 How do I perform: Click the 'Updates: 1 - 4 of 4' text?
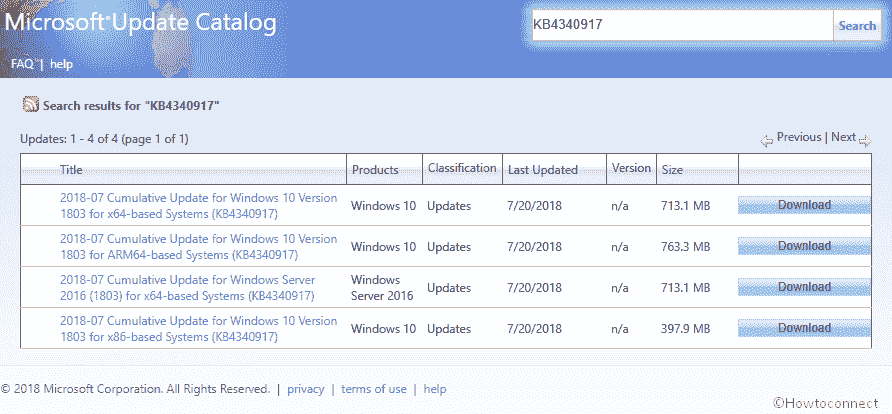[x=104, y=139]
